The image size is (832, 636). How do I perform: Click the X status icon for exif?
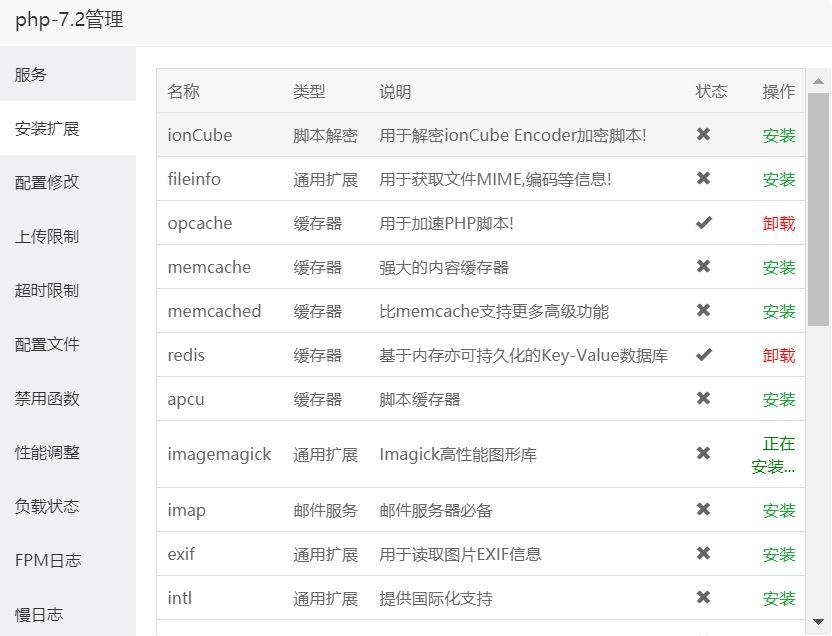pyautogui.click(x=703, y=553)
